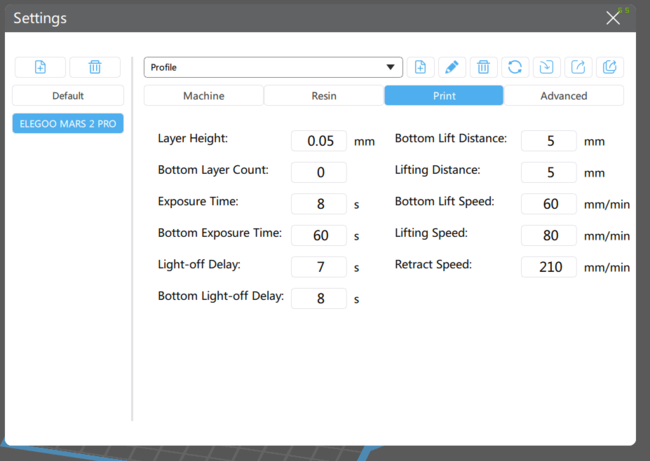Click the rightmost share profile icon
The width and height of the screenshot is (650, 461).
609,67
